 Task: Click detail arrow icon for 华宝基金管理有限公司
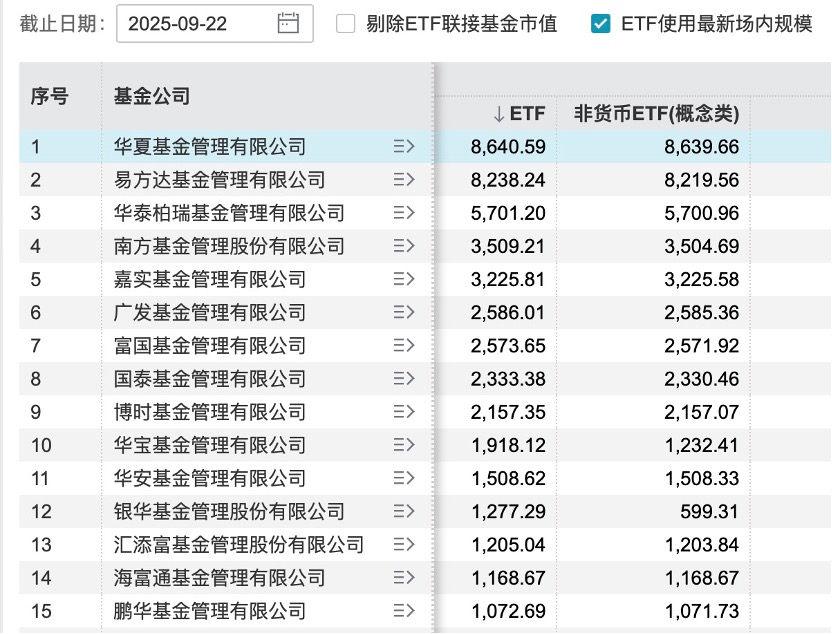[404, 445]
